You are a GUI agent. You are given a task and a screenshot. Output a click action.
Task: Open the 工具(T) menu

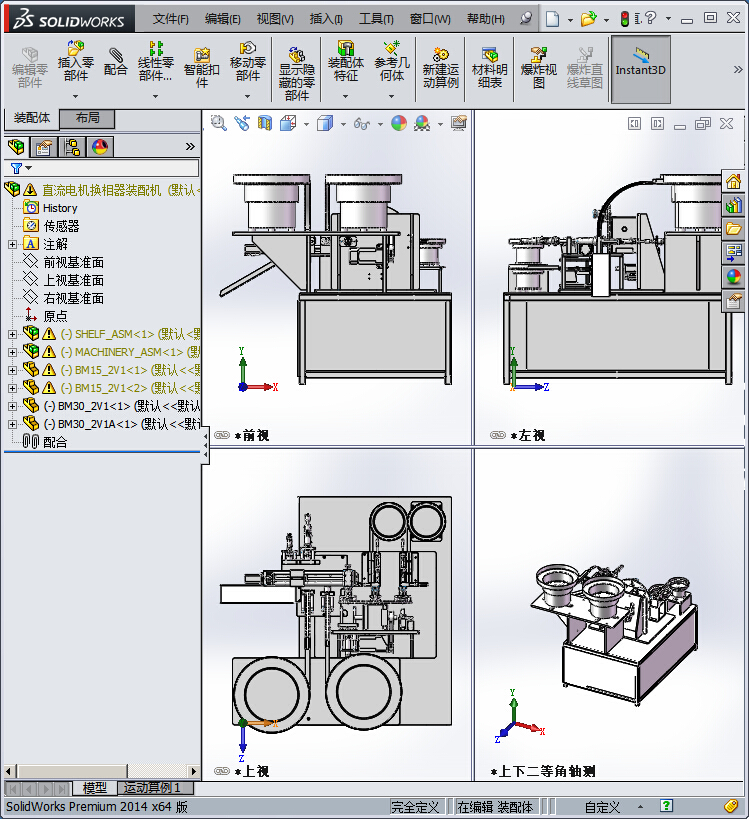click(376, 19)
